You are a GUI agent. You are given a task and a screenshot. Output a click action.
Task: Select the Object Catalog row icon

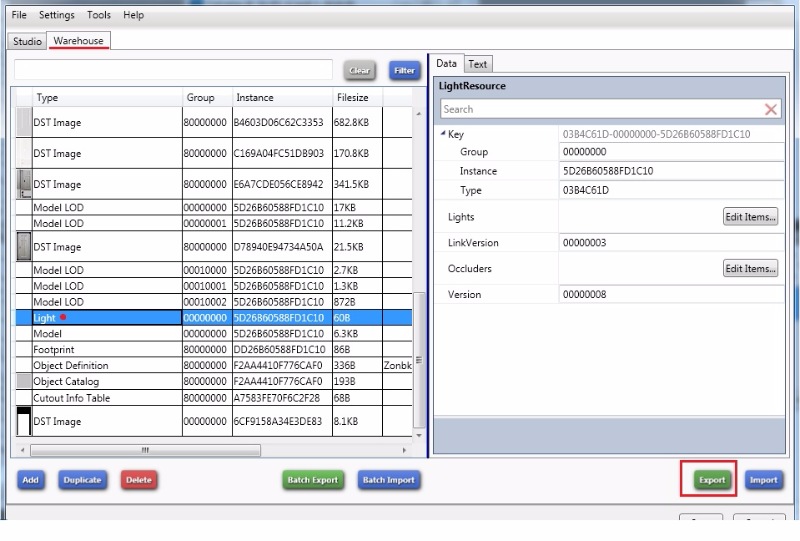click(x=24, y=382)
